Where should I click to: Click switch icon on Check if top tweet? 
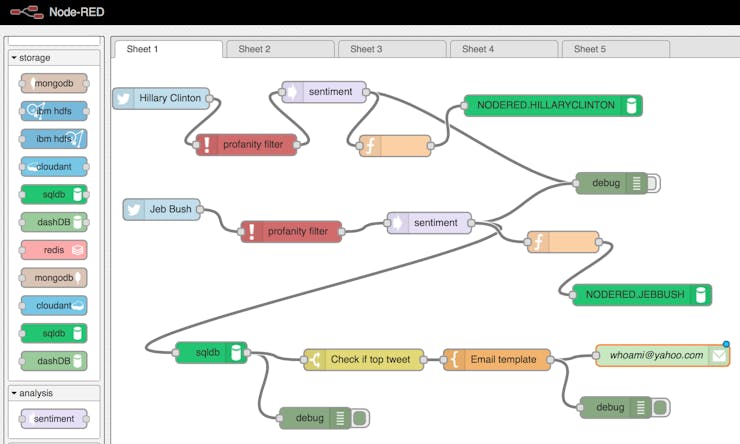[x=314, y=360]
